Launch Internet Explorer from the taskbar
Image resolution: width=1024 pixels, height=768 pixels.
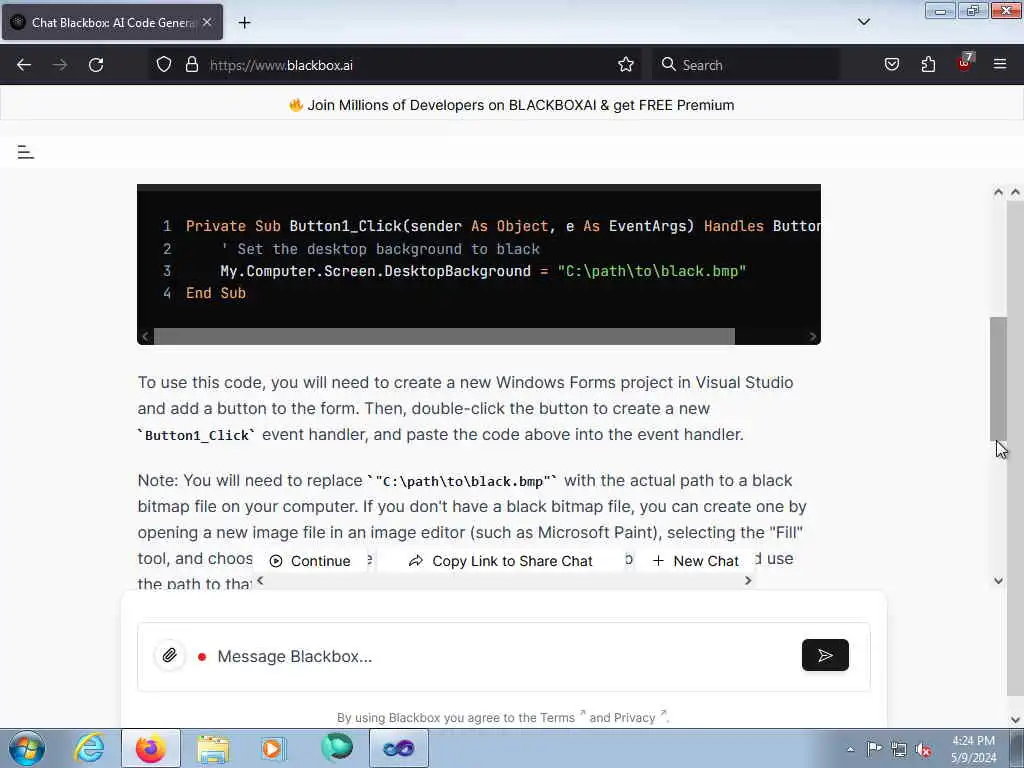89,748
